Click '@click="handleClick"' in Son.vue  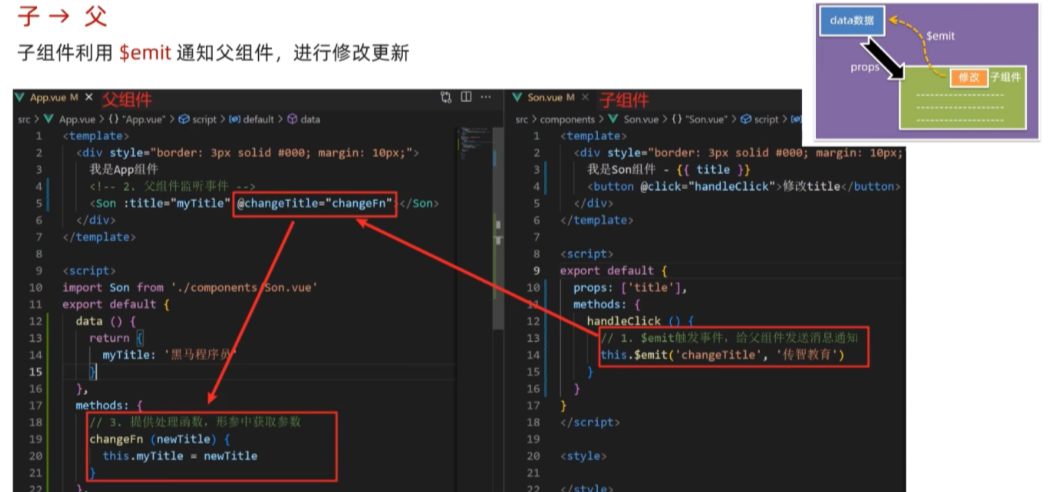tap(708, 187)
